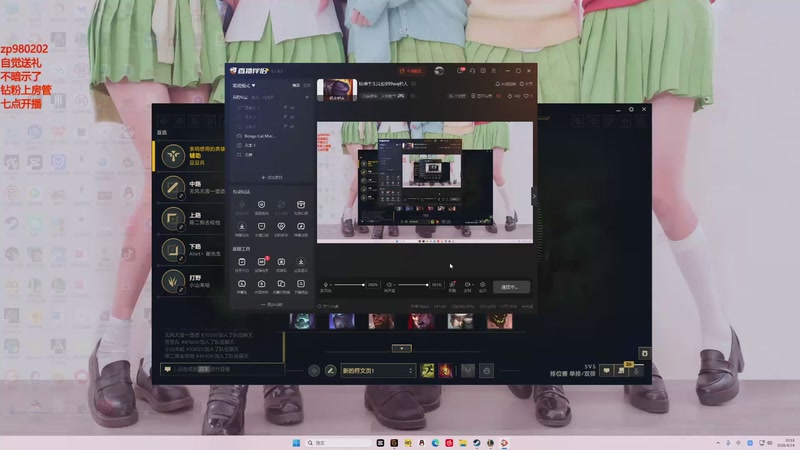Select the 上路 top lane row in League client
Viewport: 800px width, 450px height.
click(x=189, y=218)
